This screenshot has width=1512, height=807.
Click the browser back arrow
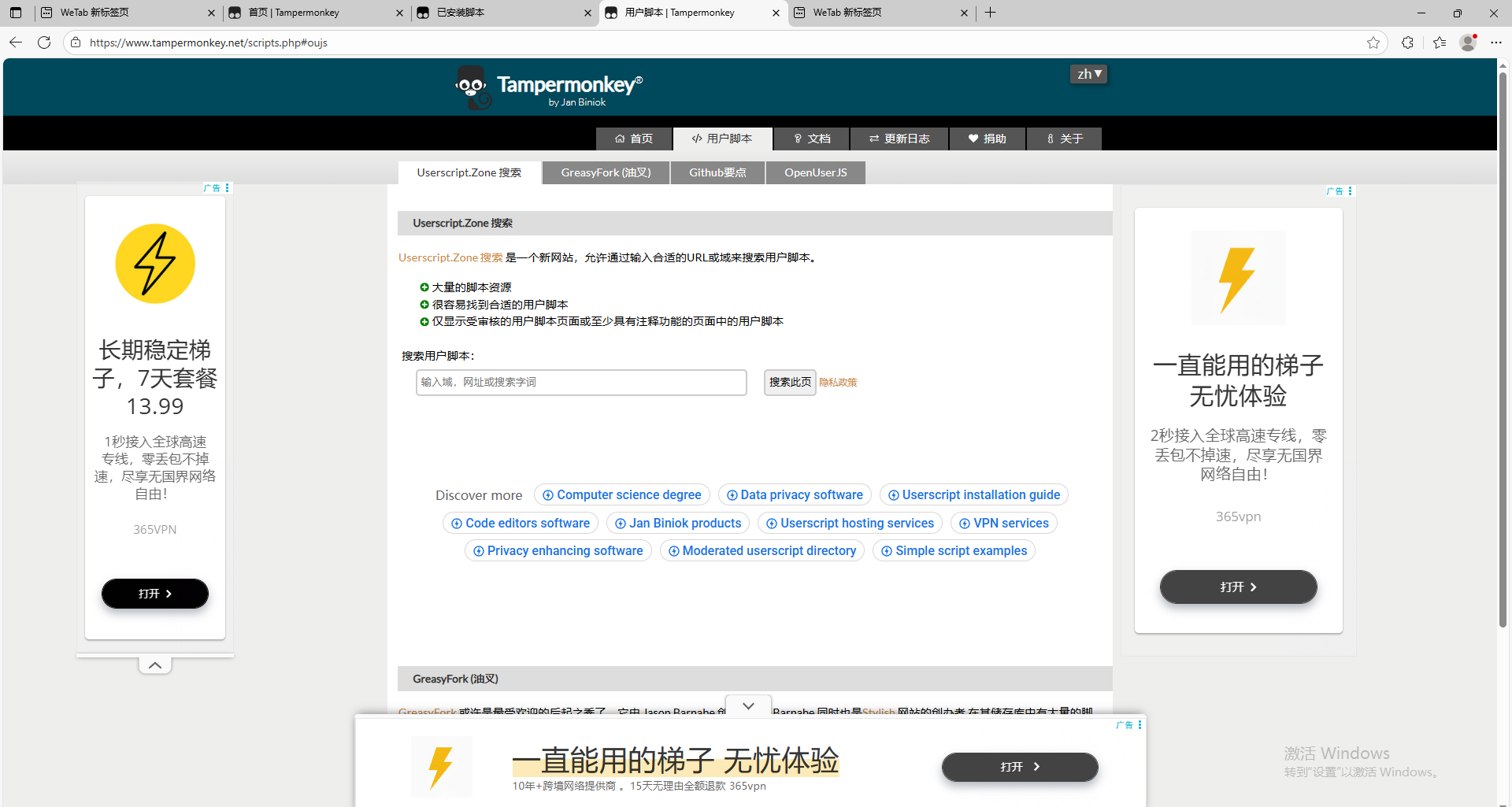point(16,43)
